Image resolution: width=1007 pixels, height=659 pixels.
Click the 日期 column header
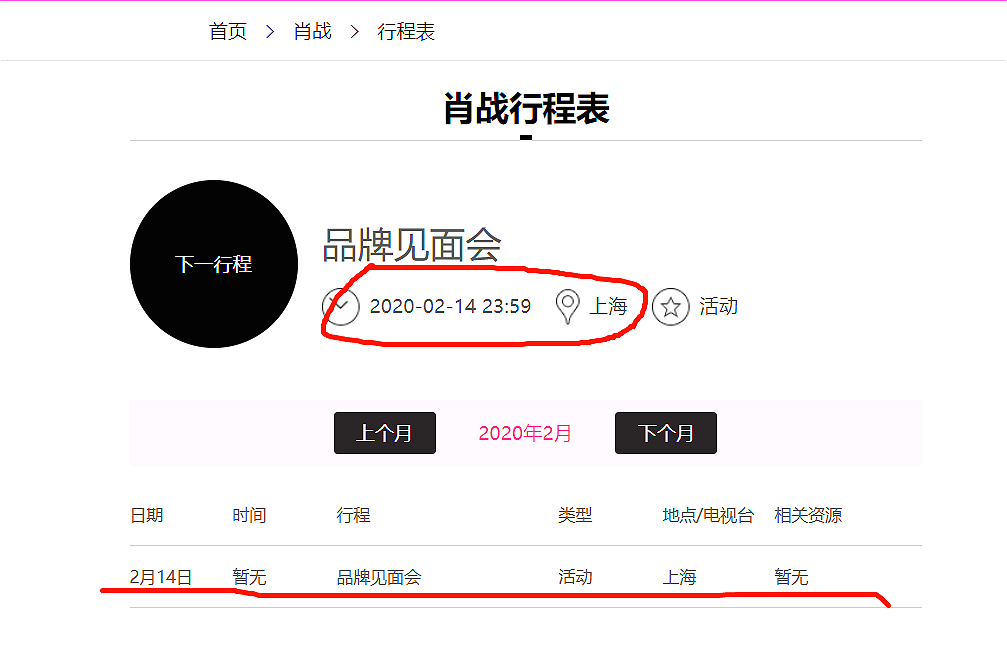[x=146, y=515]
